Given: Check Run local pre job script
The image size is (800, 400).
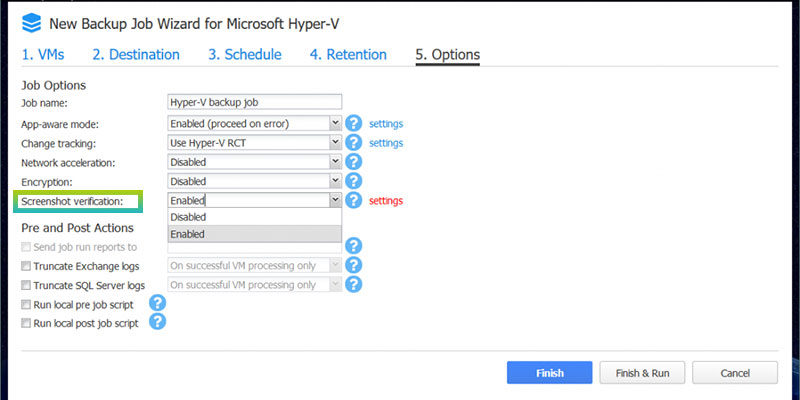Looking at the screenshot, I should click(26, 305).
